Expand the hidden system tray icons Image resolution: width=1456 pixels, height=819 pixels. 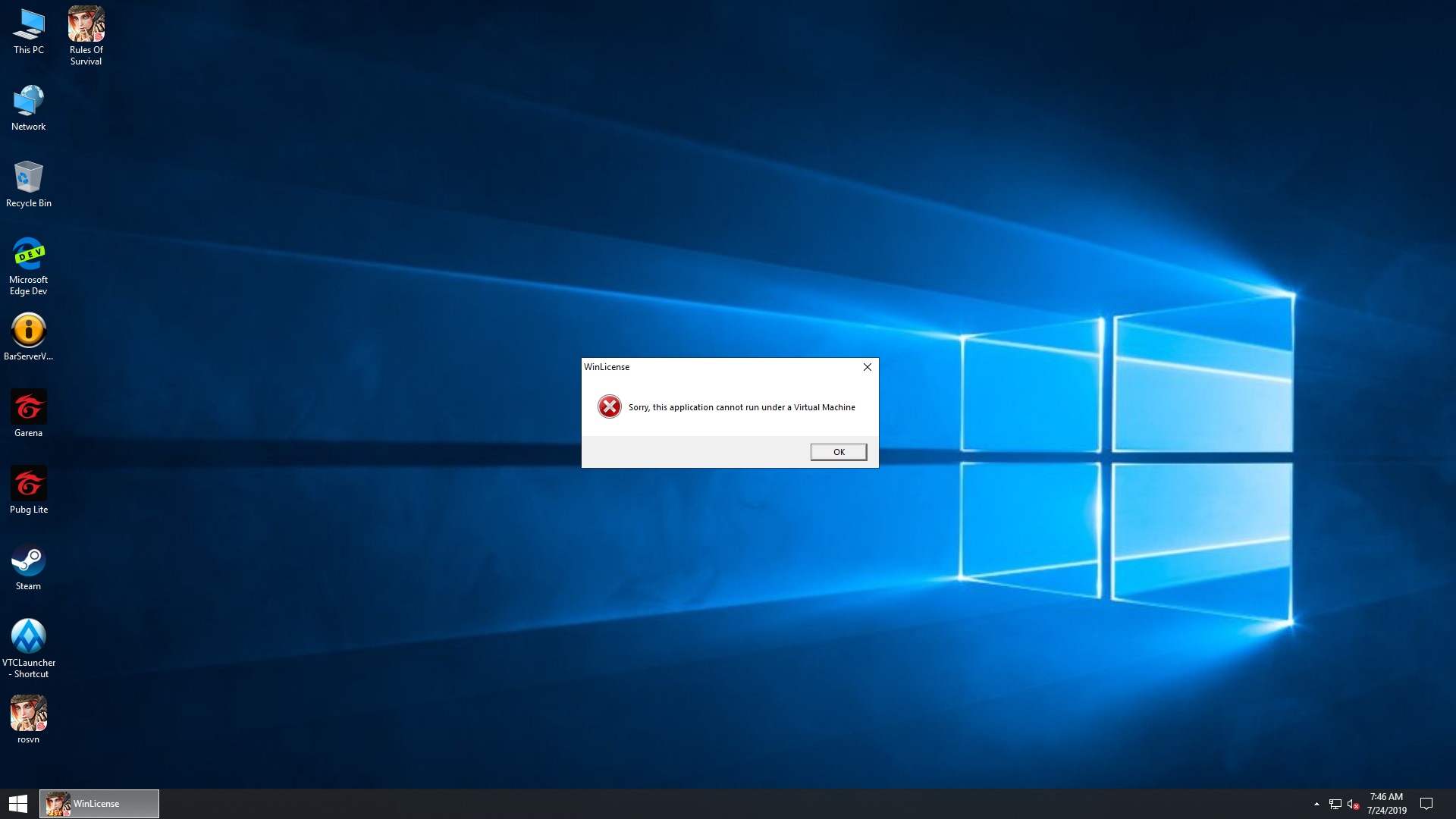point(1316,804)
